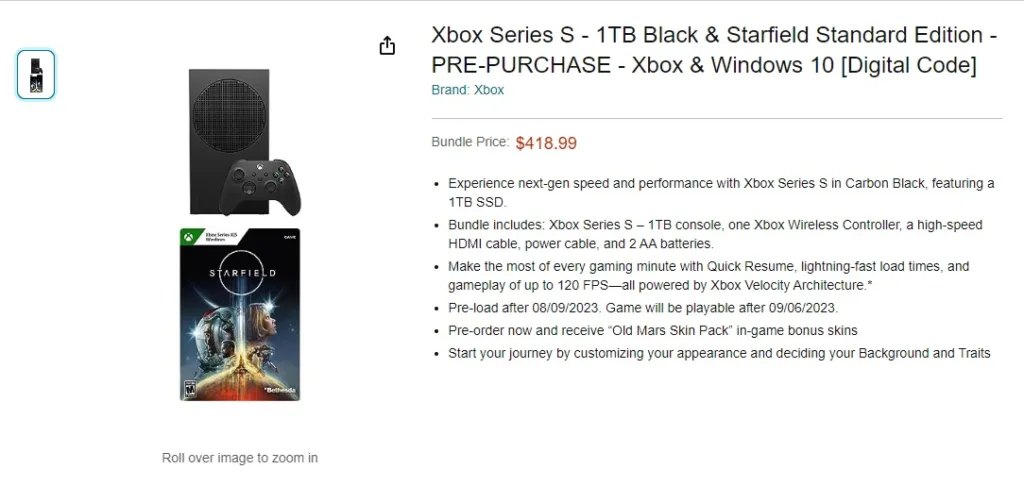This screenshot has width=1024, height=486.
Task: Click the pre-load date bullet point
Action: point(643,308)
